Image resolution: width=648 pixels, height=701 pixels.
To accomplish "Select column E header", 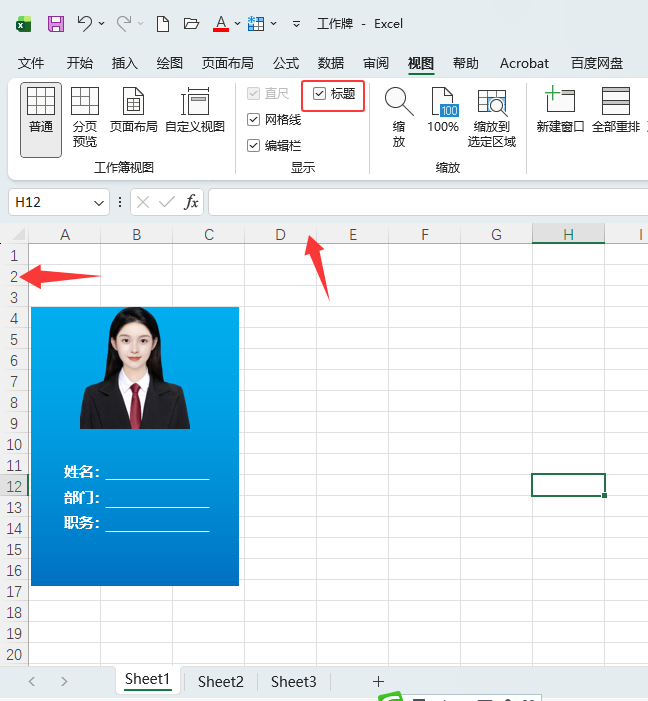I will (x=353, y=234).
